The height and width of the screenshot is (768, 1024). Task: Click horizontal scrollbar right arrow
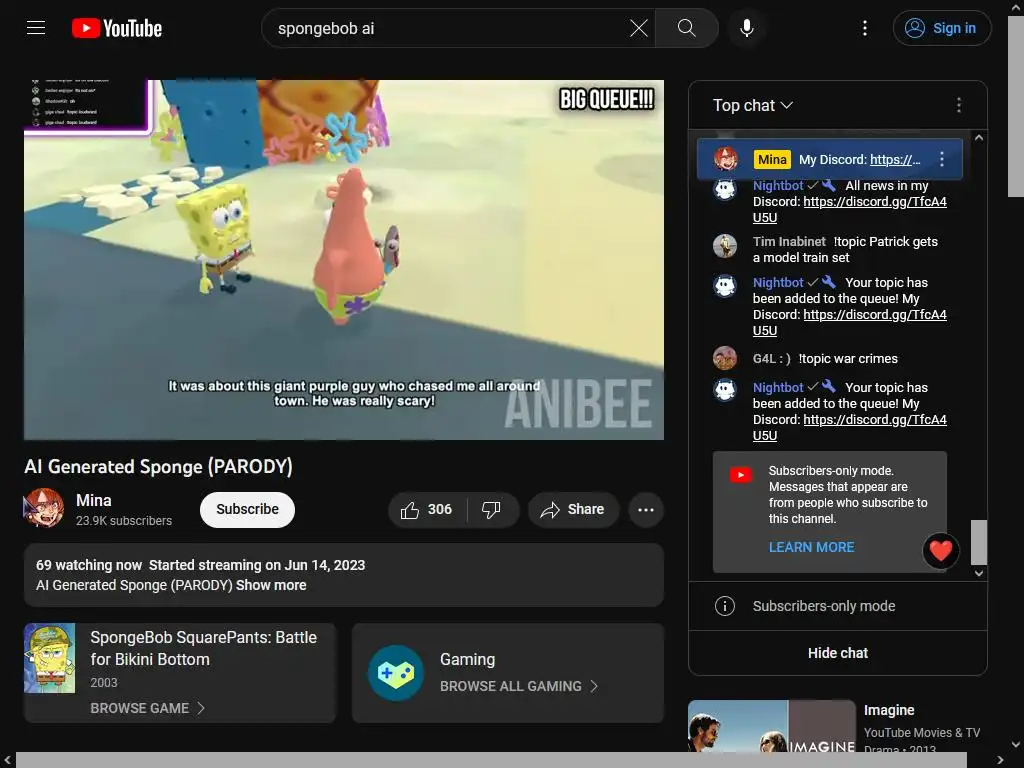1000,760
